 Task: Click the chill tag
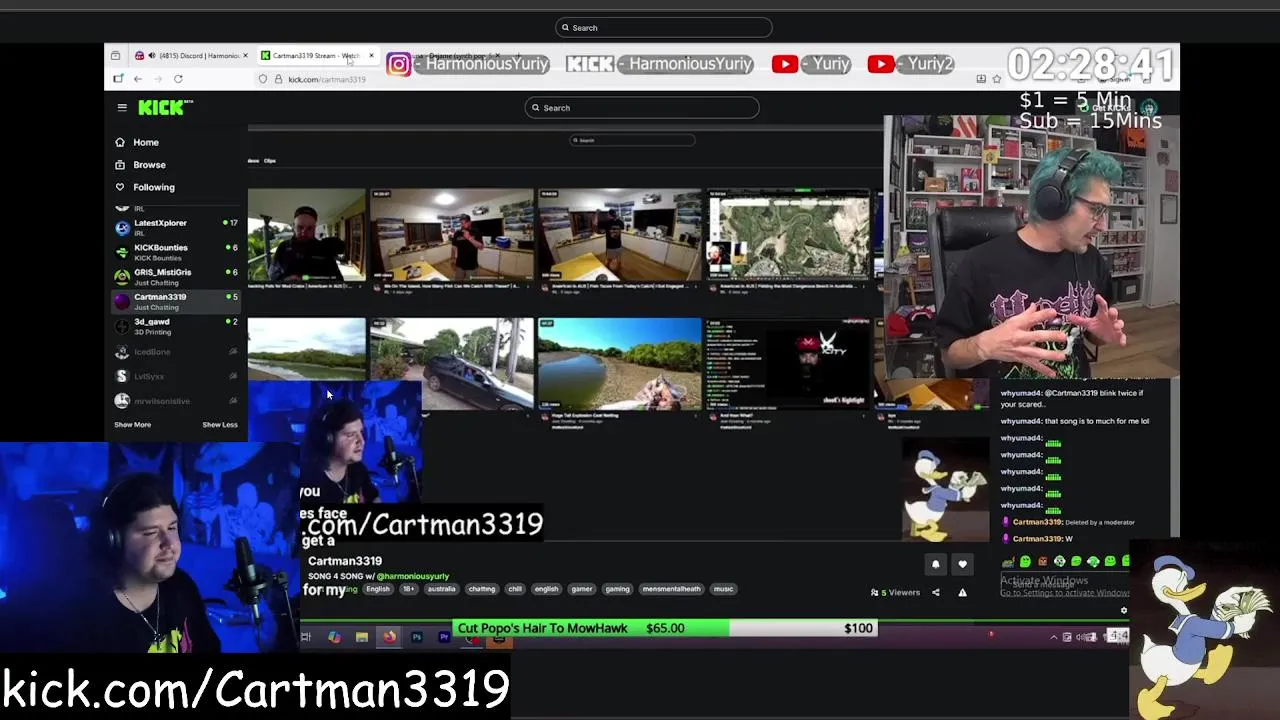pos(515,589)
